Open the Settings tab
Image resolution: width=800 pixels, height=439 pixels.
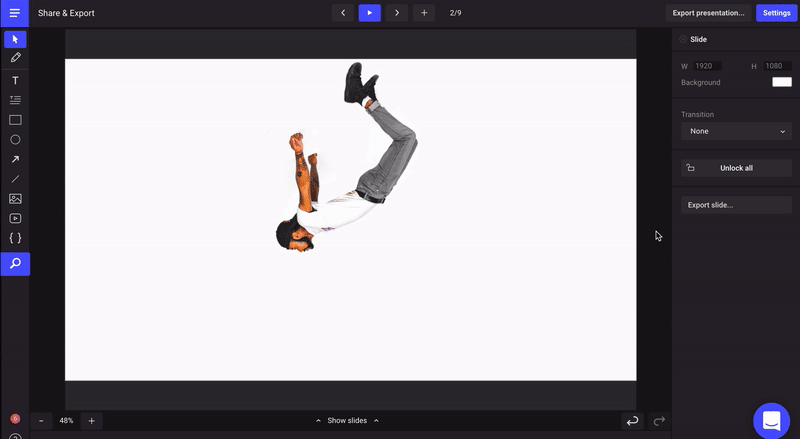[x=776, y=13]
